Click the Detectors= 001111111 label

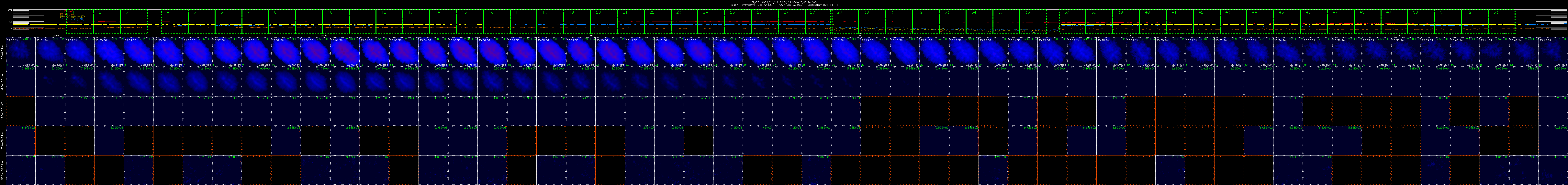coord(823,5)
